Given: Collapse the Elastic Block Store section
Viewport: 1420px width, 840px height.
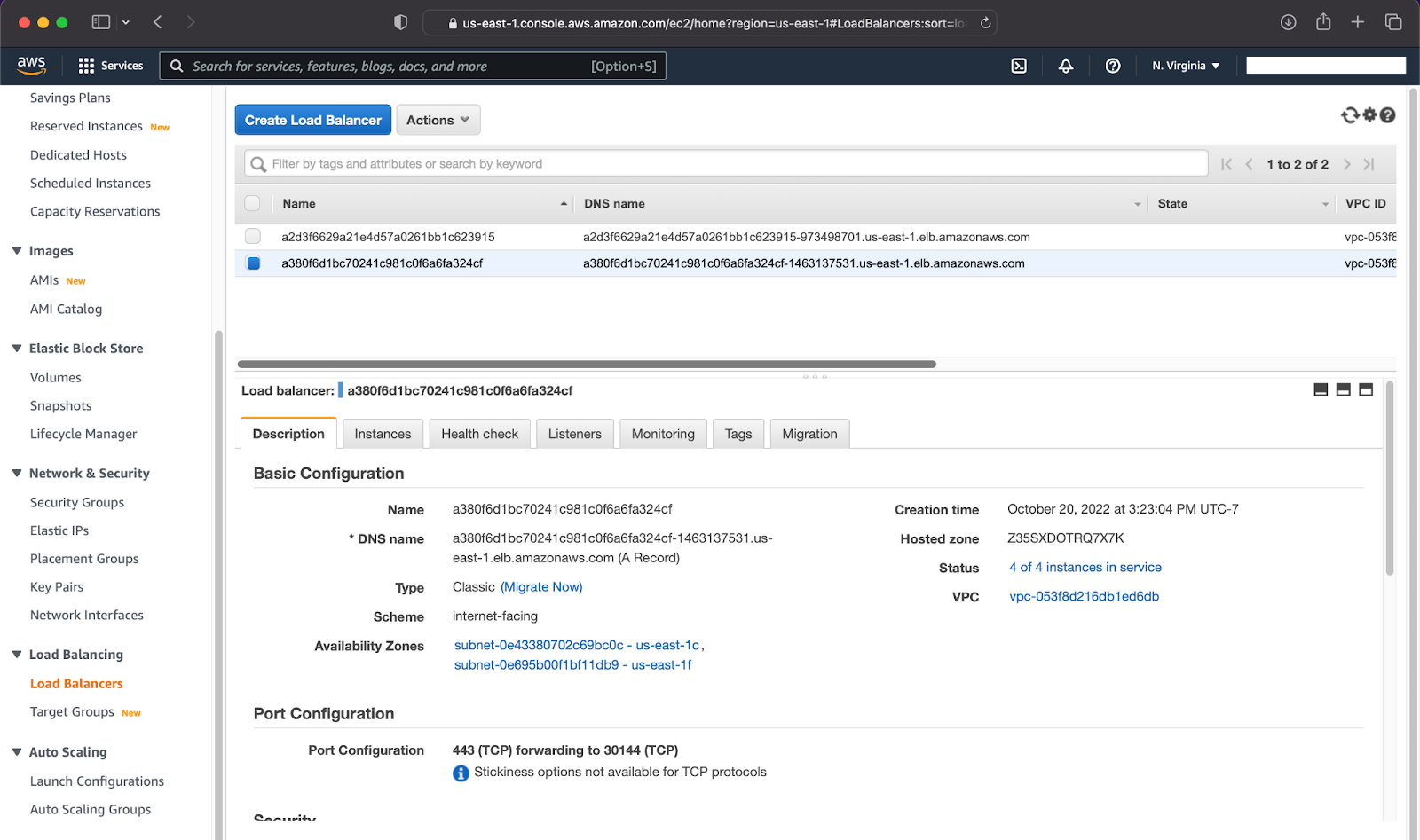Looking at the screenshot, I should pos(17,349).
